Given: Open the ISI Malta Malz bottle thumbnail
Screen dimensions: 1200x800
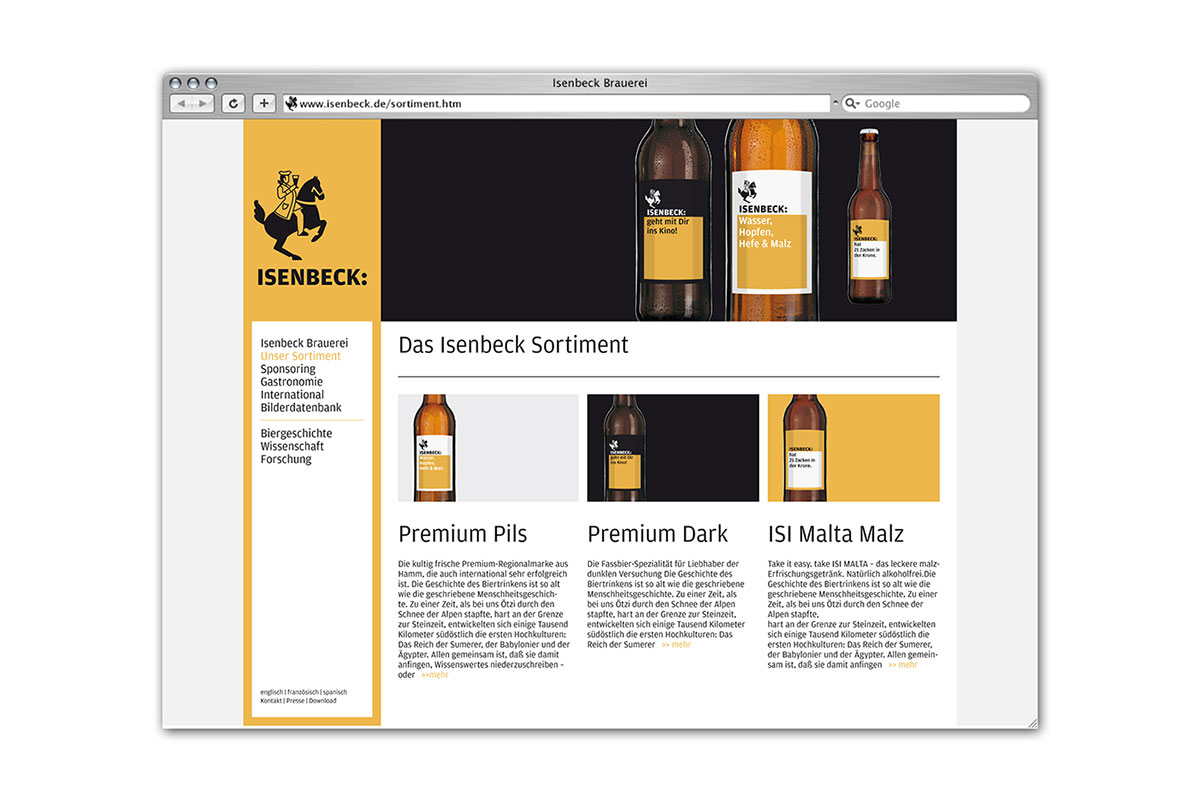Looking at the screenshot, I should (x=854, y=448).
